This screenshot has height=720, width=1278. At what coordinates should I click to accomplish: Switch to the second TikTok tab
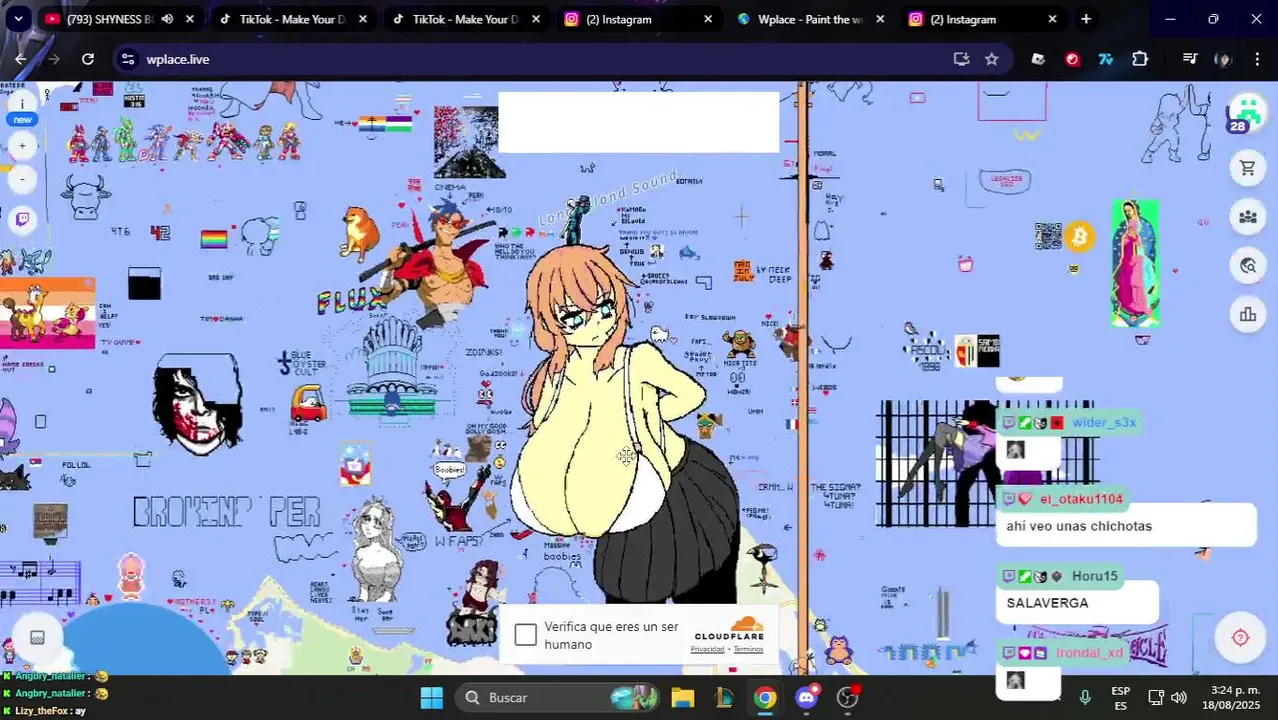[466, 19]
